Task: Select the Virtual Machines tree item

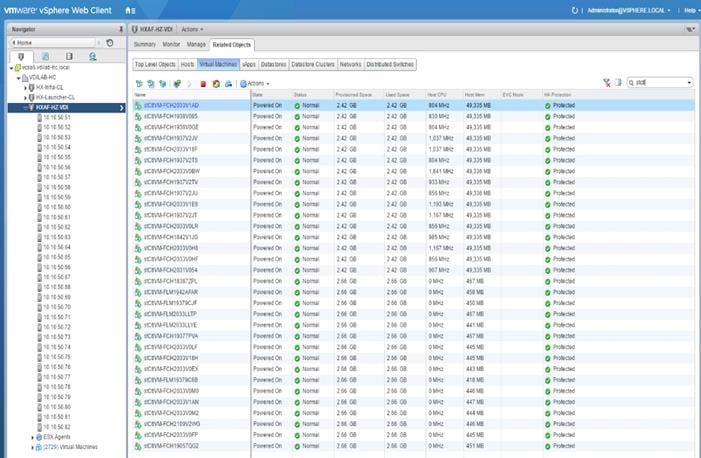Action: 71,447
